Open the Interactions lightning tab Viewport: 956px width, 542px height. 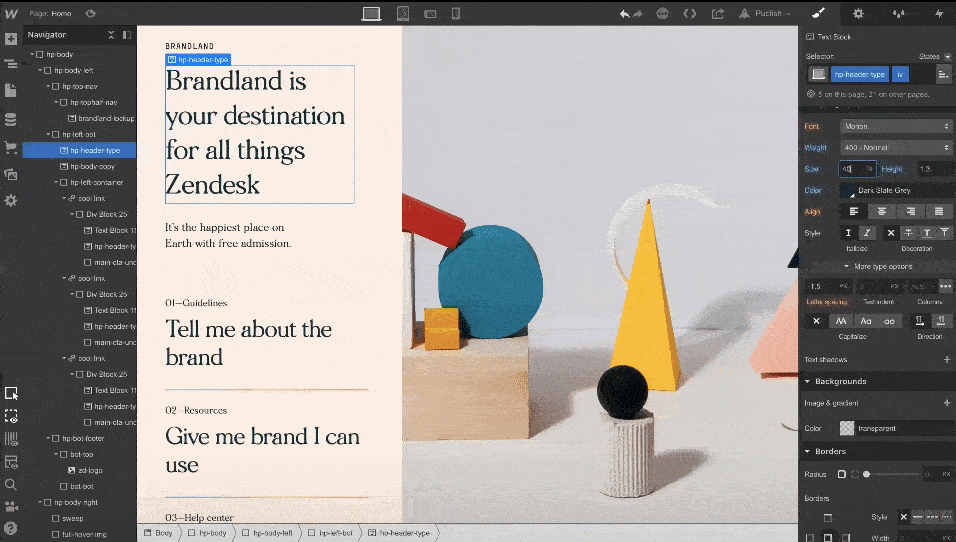pos(939,13)
